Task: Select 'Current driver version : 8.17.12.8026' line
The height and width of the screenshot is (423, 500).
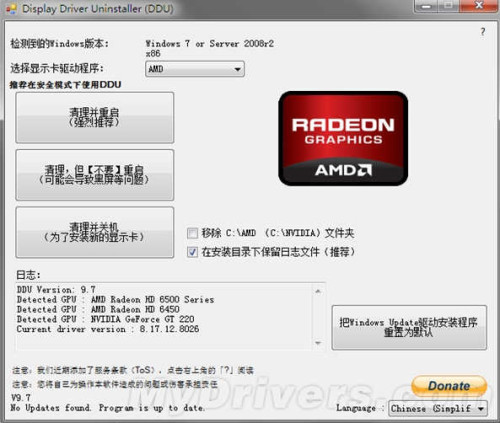Action: (x=108, y=329)
